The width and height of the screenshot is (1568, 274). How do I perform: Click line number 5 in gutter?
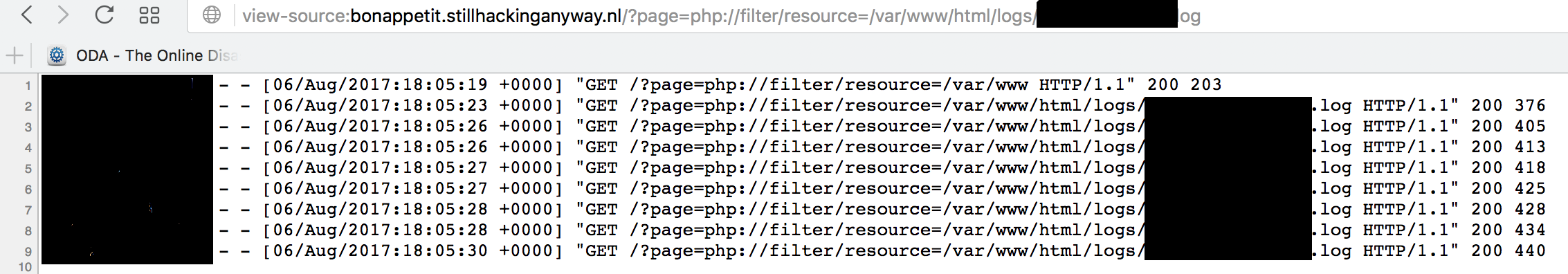pos(28,169)
